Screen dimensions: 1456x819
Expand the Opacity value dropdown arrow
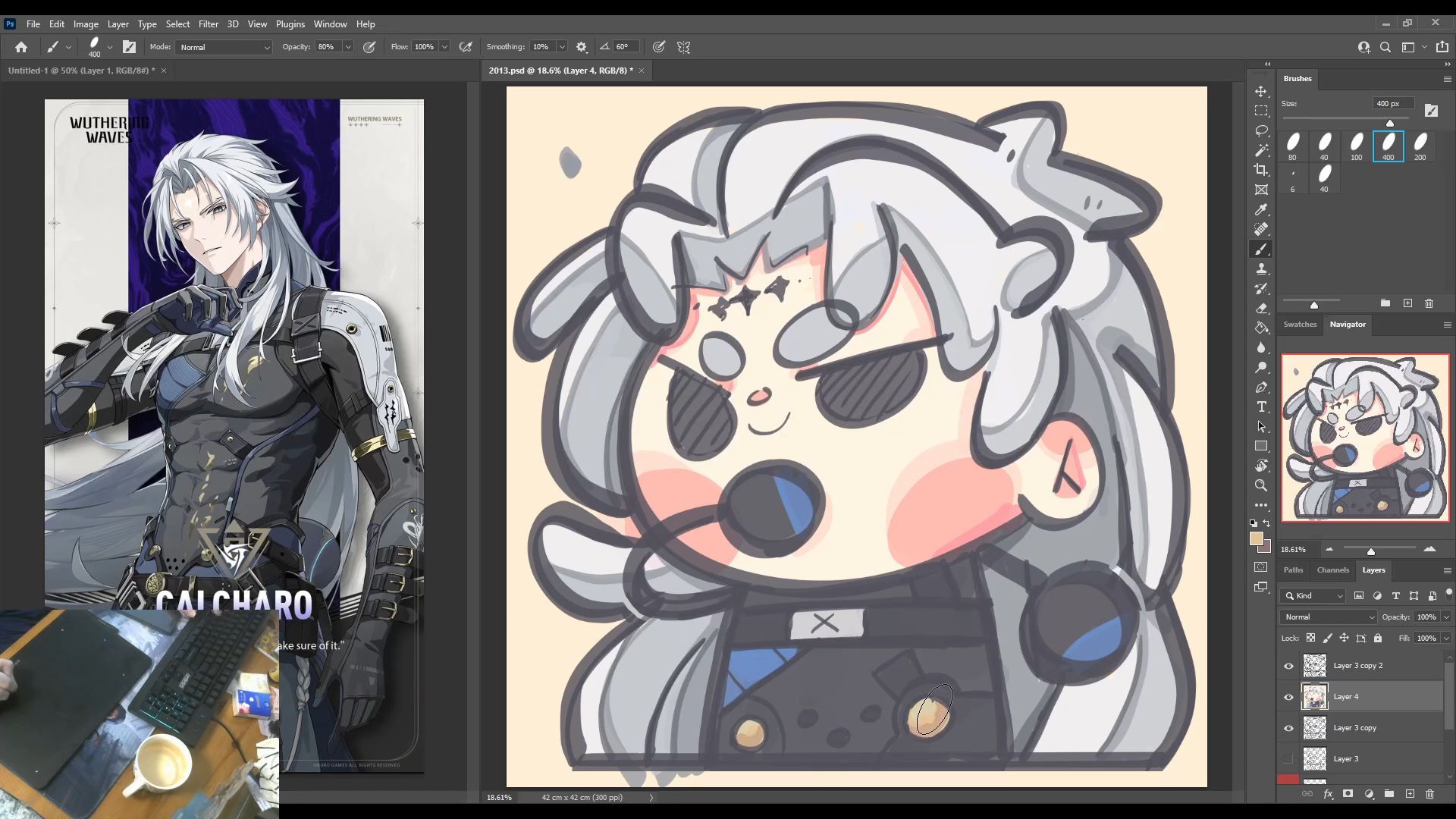(348, 47)
